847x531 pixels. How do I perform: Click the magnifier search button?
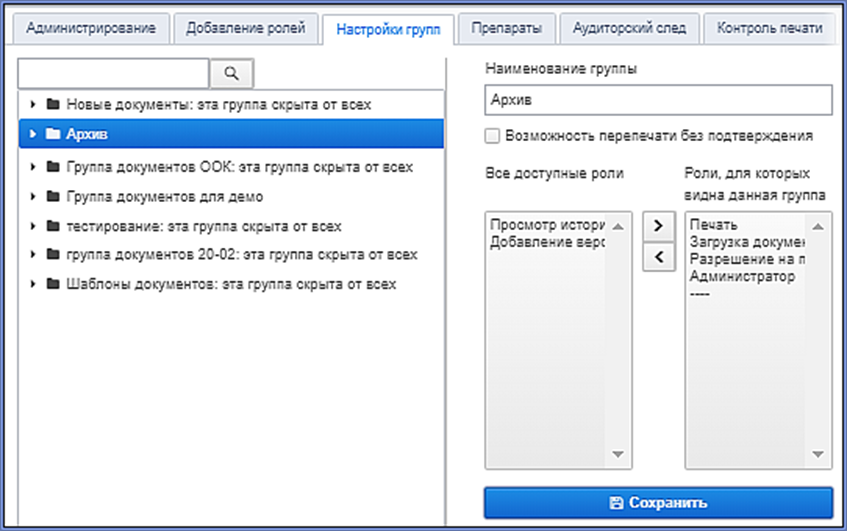pyautogui.click(x=231, y=73)
